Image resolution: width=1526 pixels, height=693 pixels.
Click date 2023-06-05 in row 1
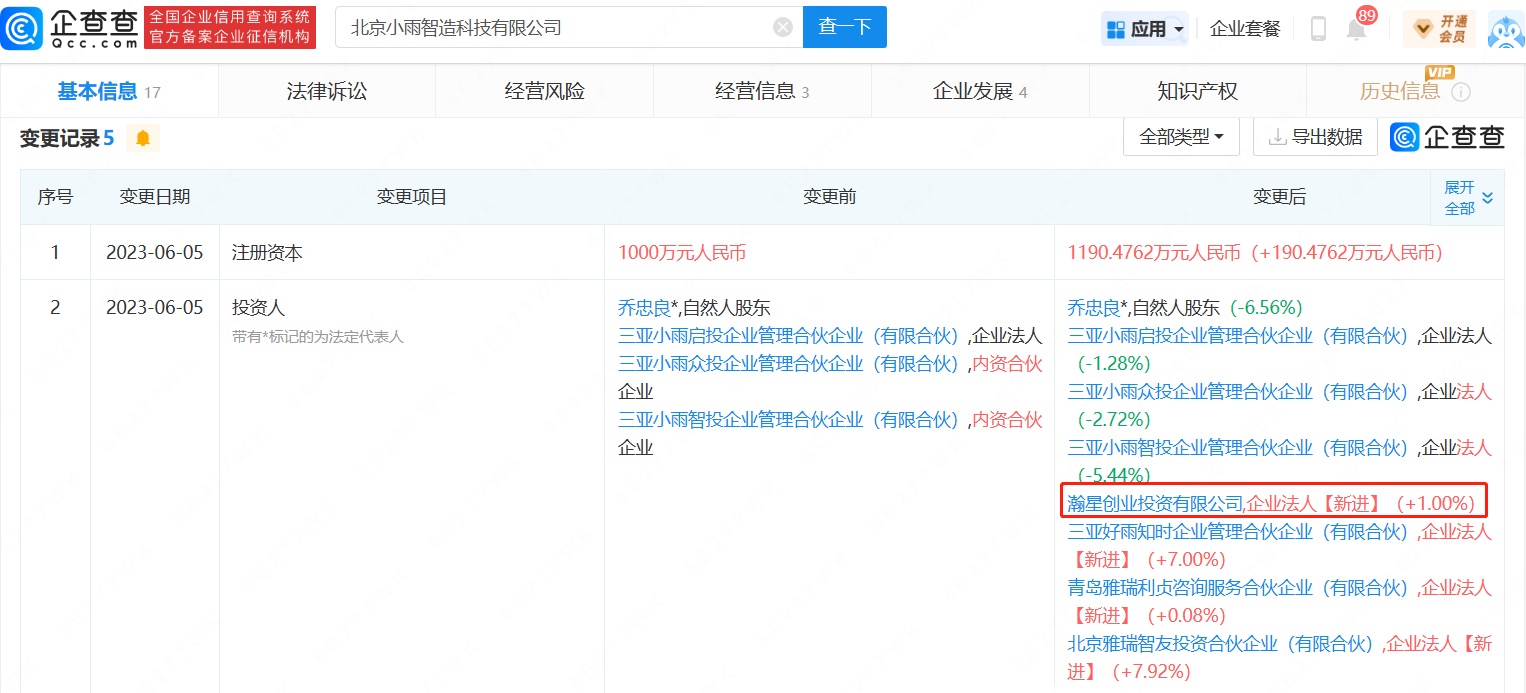[155, 253]
